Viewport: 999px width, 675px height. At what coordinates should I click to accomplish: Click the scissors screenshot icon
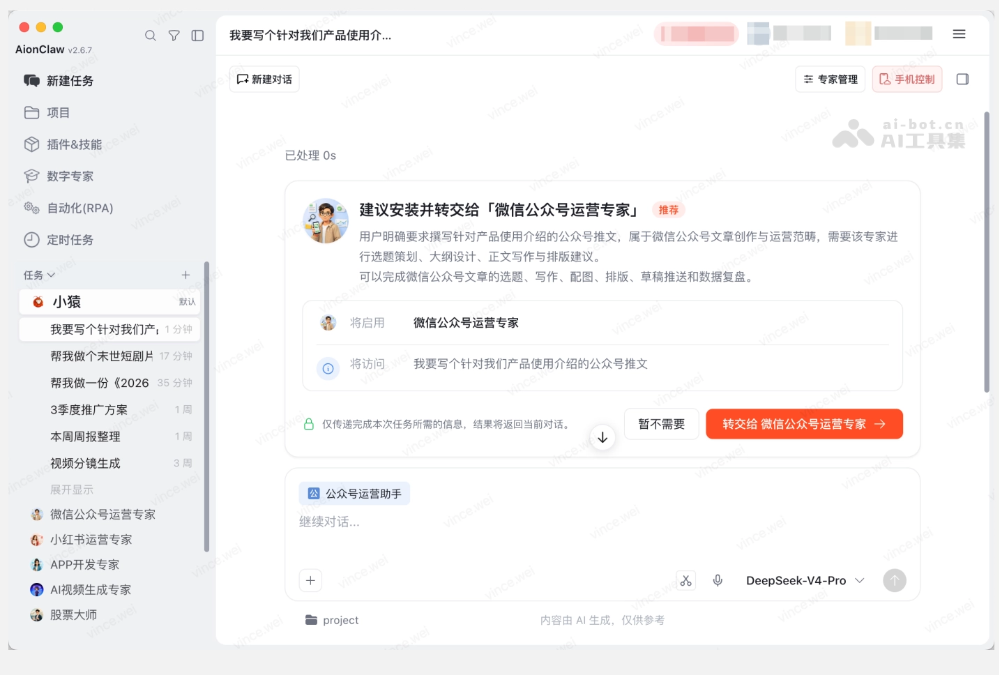686,580
